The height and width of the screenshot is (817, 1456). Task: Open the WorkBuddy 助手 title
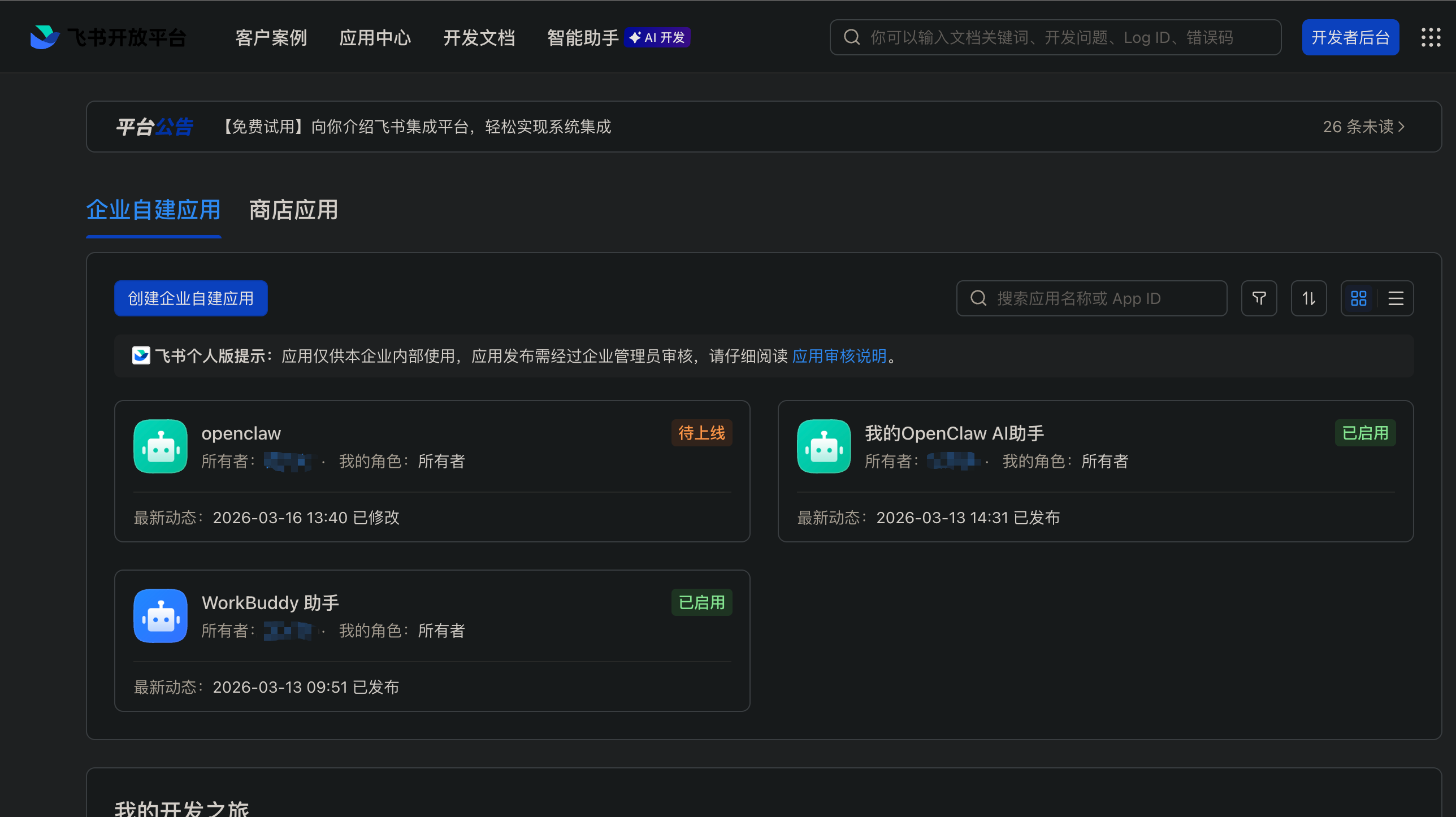coord(271,603)
